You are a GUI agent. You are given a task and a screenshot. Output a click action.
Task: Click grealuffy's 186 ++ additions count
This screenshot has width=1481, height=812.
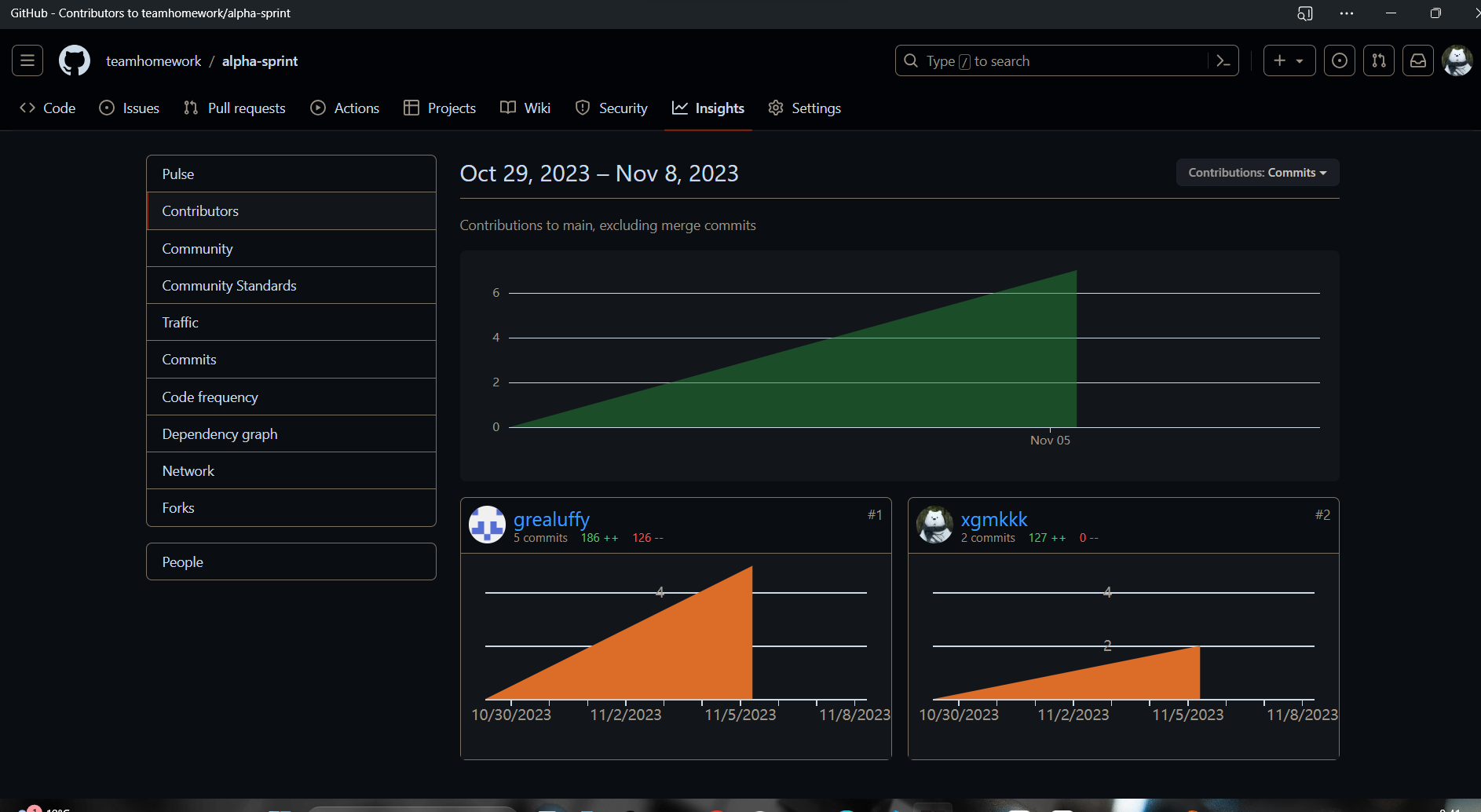(599, 538)
